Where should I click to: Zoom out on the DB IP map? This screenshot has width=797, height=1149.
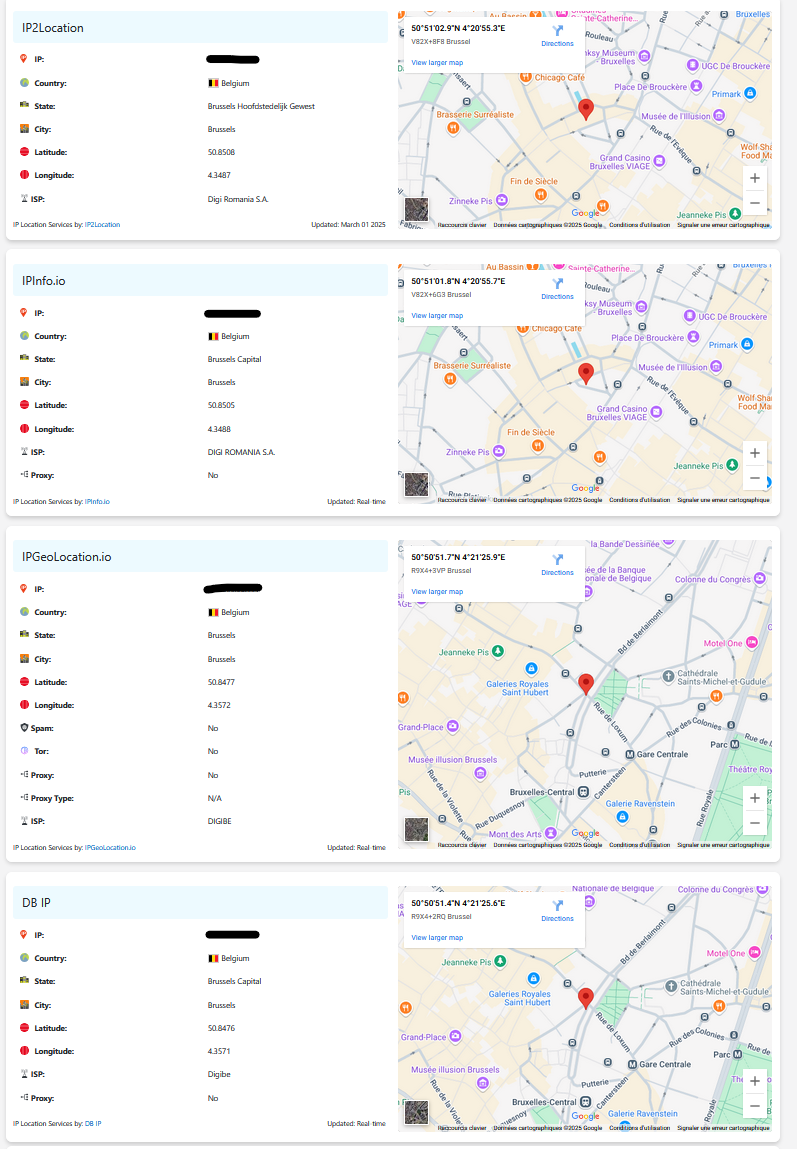755,1106
